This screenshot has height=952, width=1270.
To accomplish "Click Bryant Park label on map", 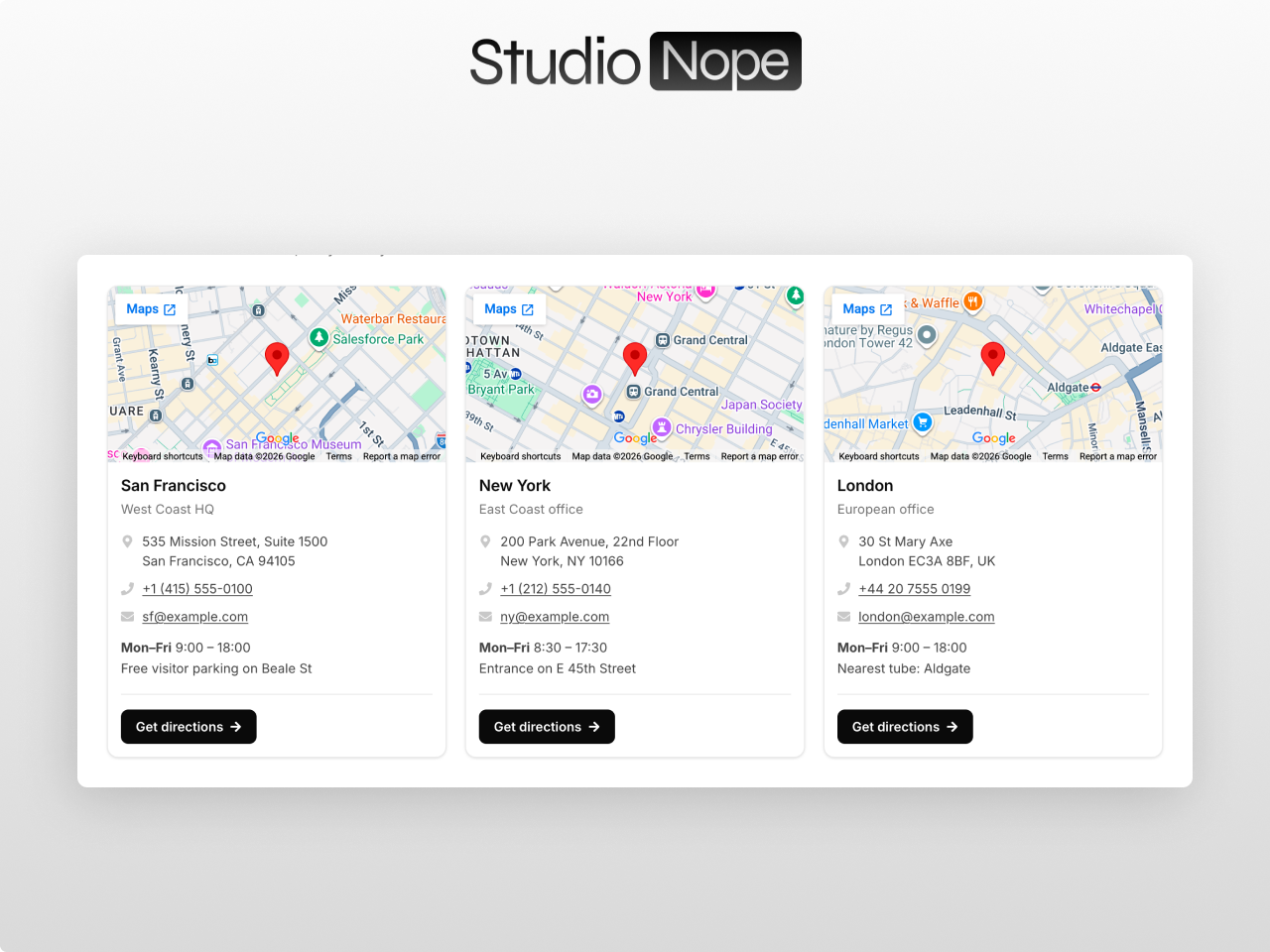I will pos(501,390).
